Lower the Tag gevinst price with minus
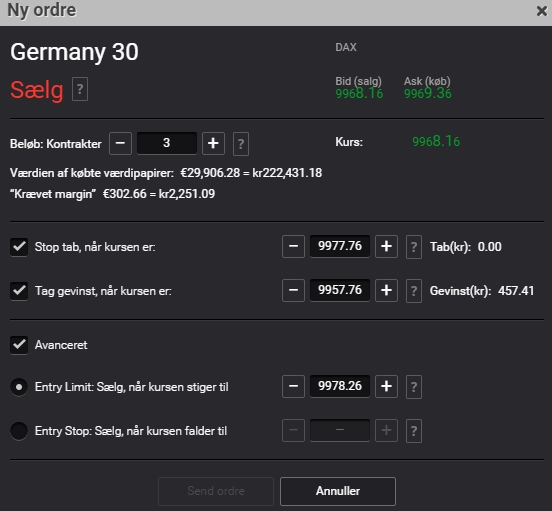The image size is (552, 511). click(x=293, y=290)
